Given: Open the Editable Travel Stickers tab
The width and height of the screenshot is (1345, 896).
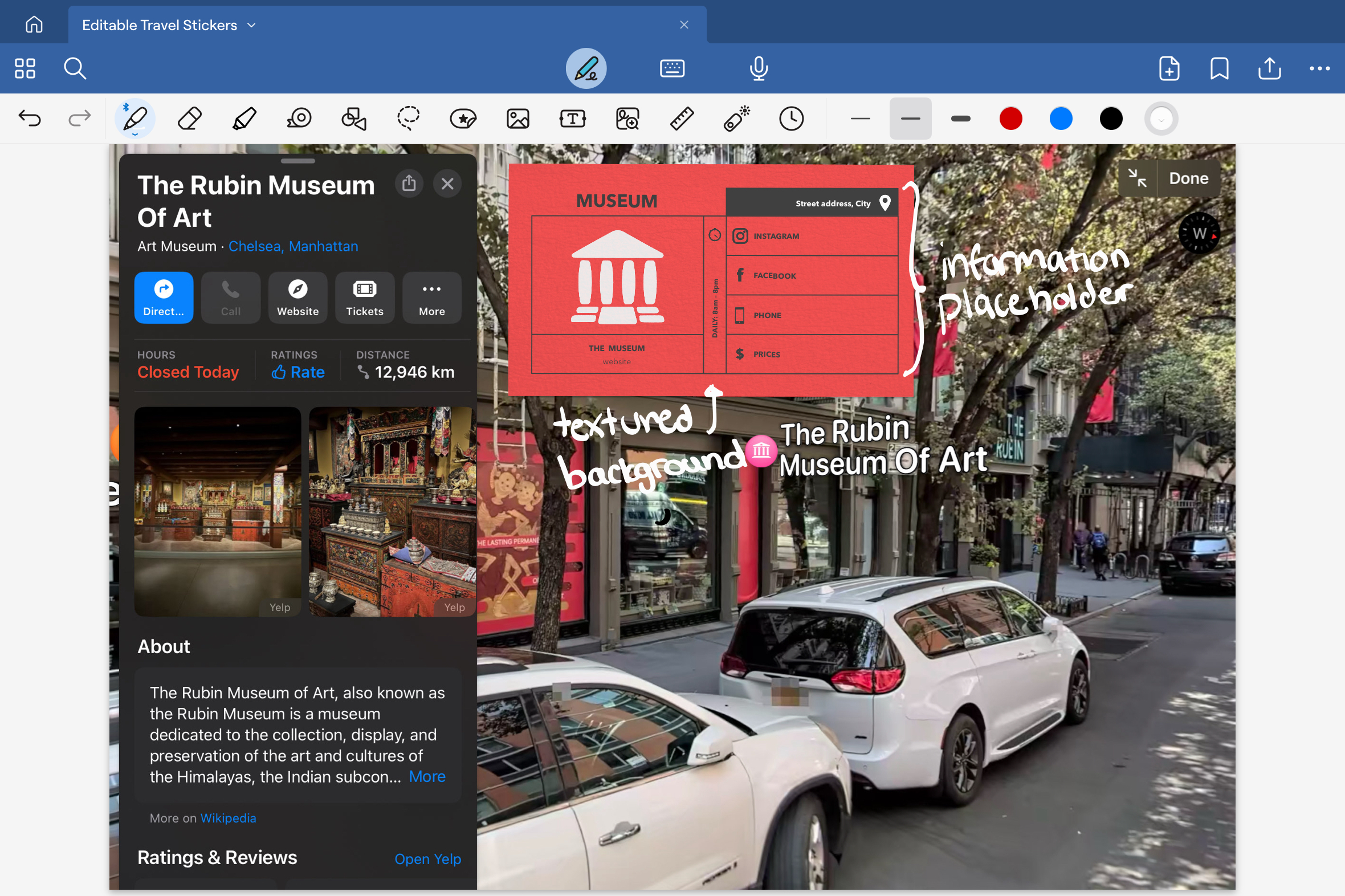Looking at the screenshot, I should 160,25.
